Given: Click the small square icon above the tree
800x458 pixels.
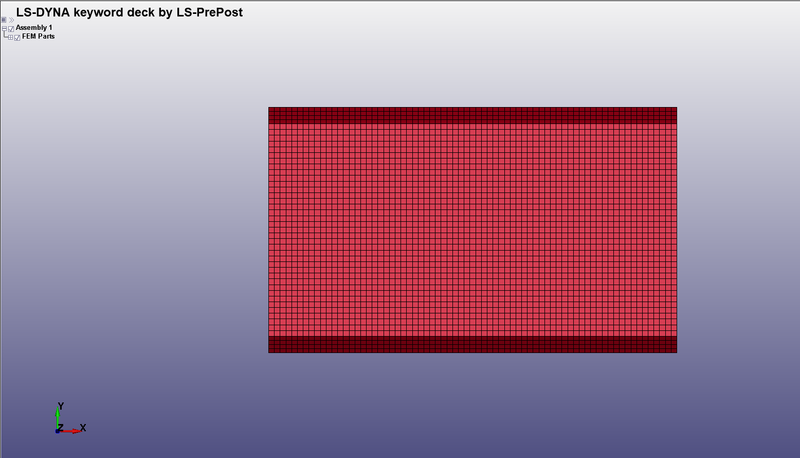Looking at the screenshot, I should coord(4,20).
